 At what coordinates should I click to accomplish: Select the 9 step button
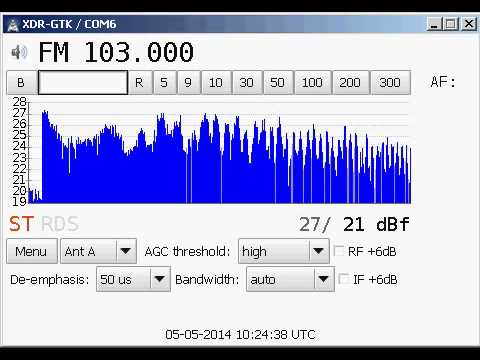coord(188,82)
